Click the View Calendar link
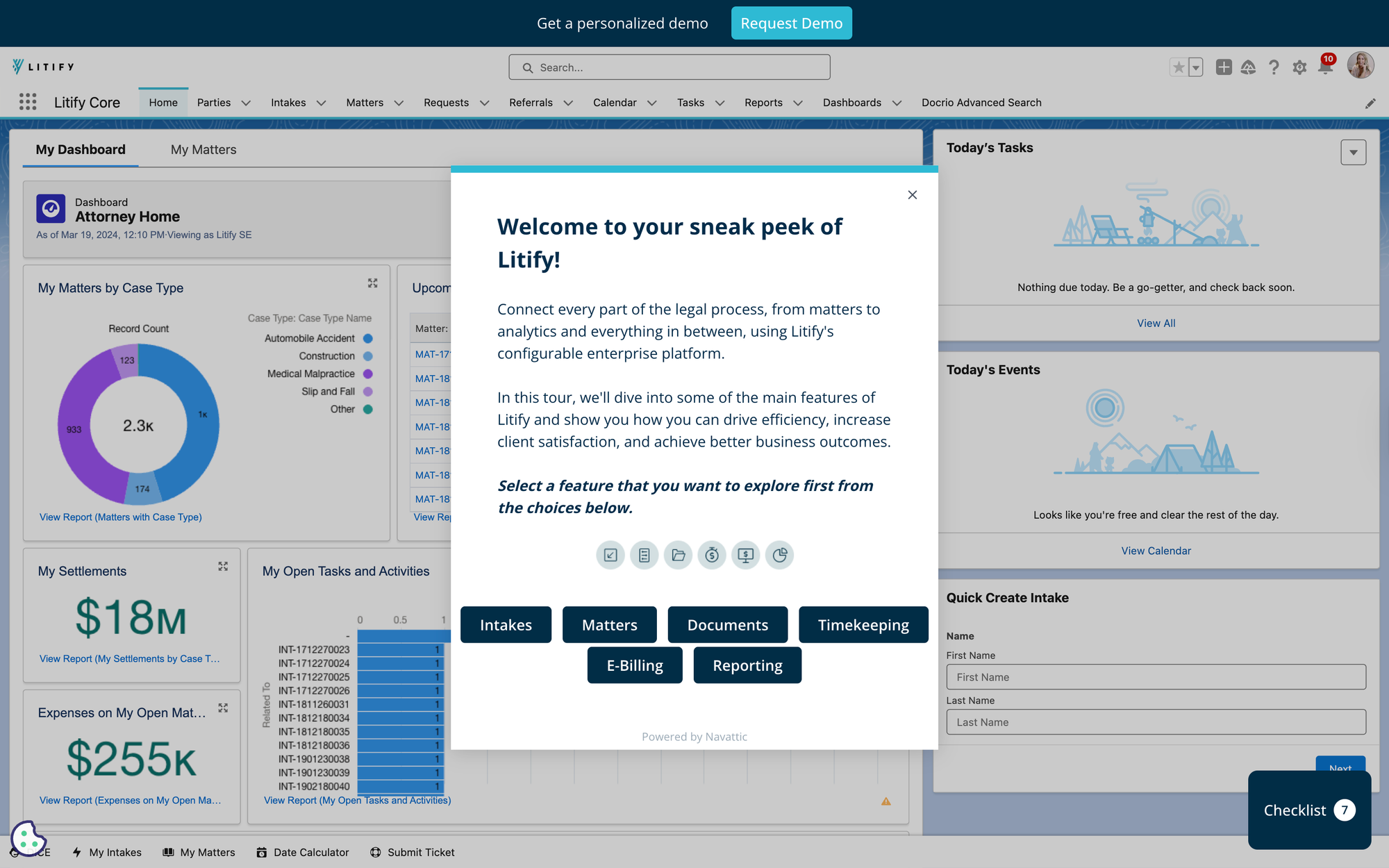The width and height of the screenshot is (1389, 868). (x=1156, y=551)
